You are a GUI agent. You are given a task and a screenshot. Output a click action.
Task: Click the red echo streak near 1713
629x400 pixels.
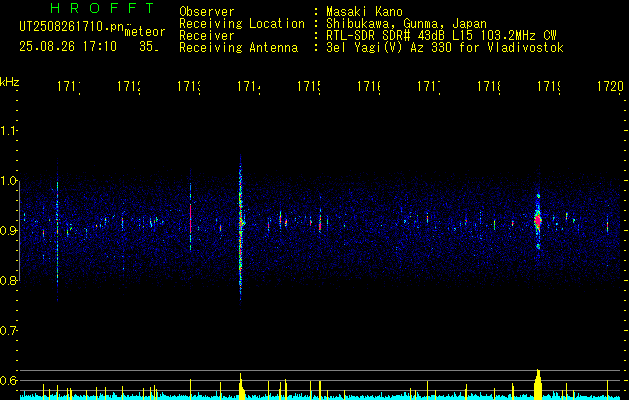point(191,219)
